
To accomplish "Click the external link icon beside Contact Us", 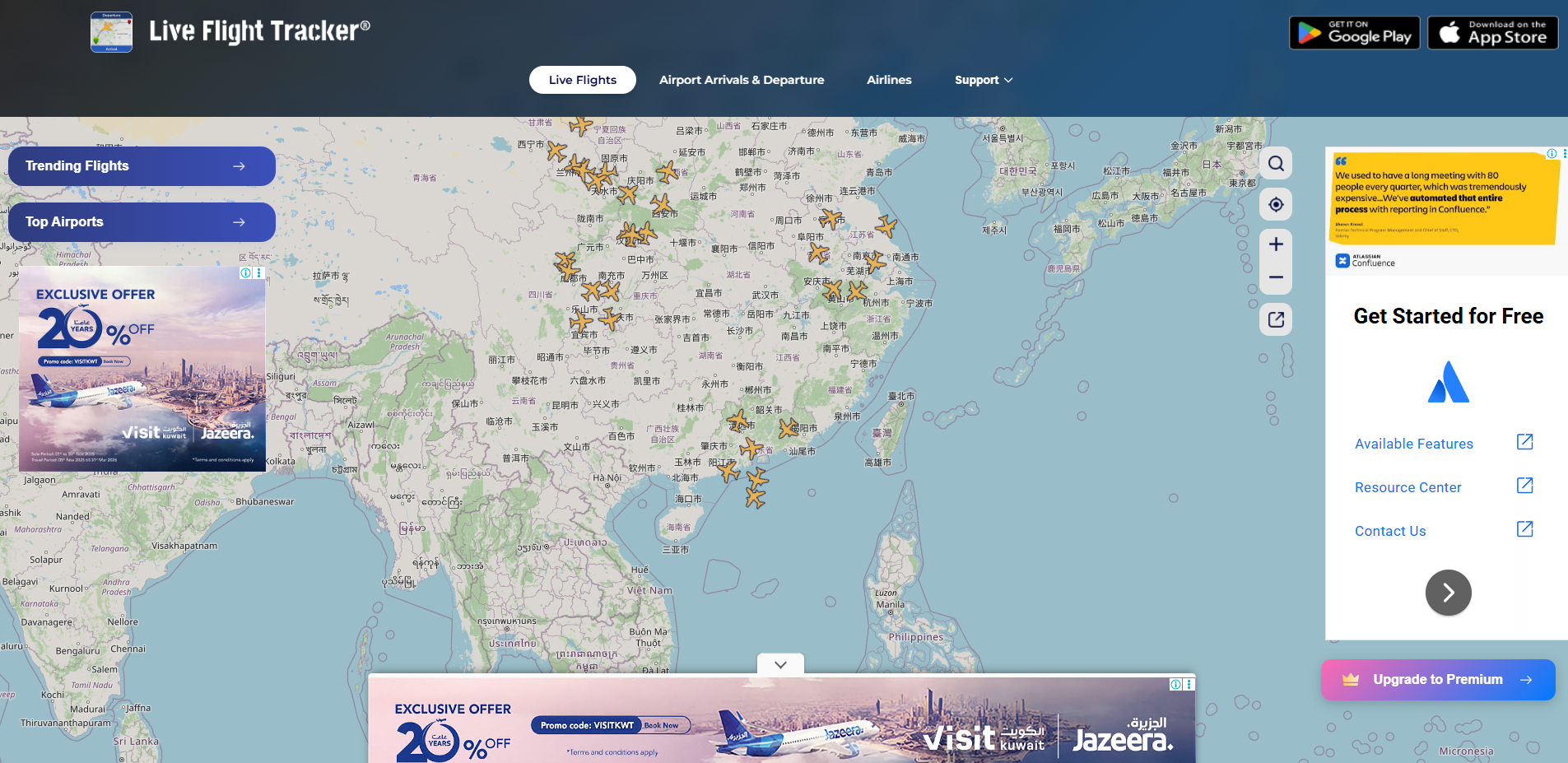I will point(1524,529).
